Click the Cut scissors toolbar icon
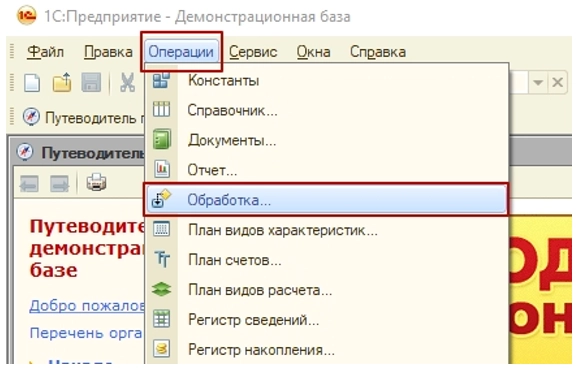Screen dimensions: 580x369 pos(127,82)
